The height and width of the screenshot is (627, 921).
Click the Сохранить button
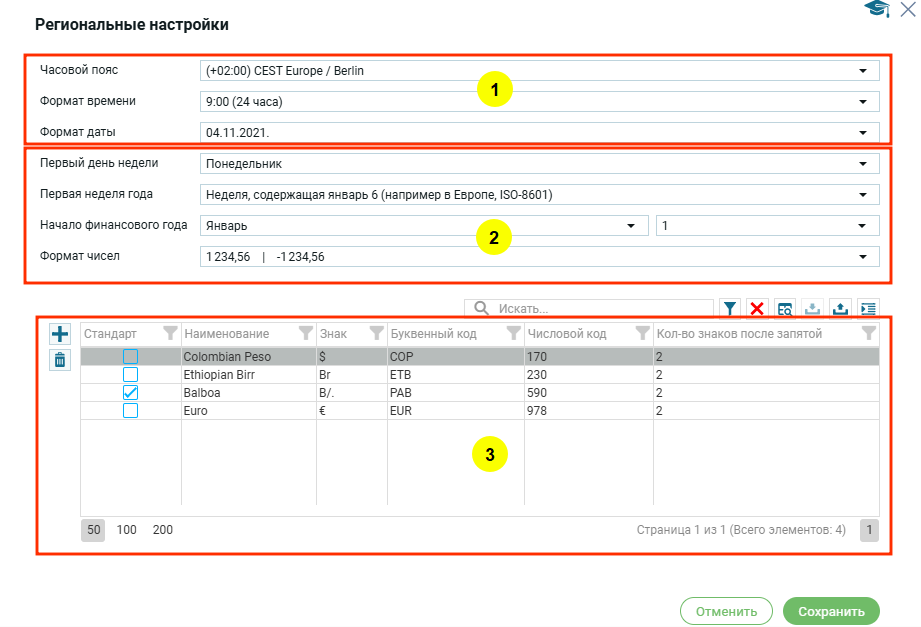click(x=831, y=611)
